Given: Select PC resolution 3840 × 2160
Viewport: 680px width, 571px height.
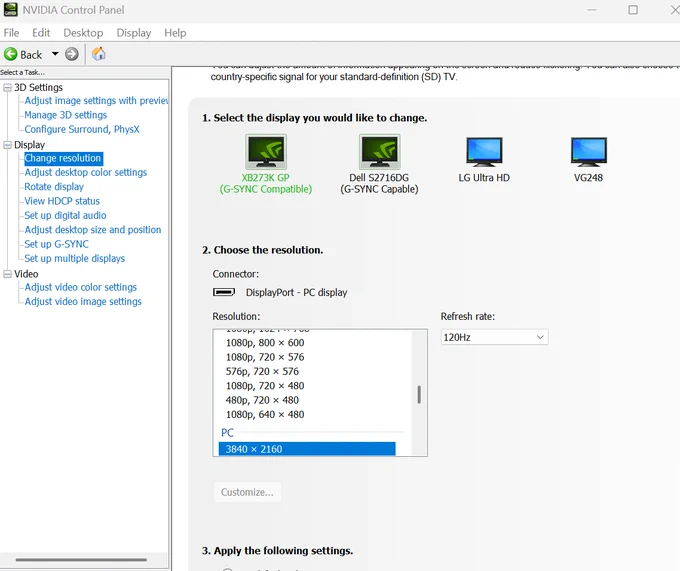Looking at the screenshot, I should (307, 449).
